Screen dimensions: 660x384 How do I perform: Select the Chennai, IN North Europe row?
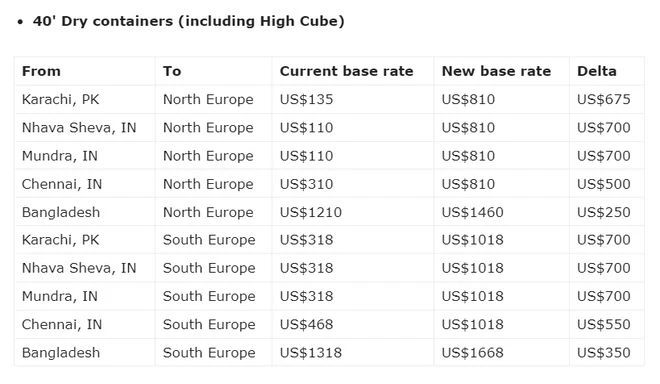point(330,184)
